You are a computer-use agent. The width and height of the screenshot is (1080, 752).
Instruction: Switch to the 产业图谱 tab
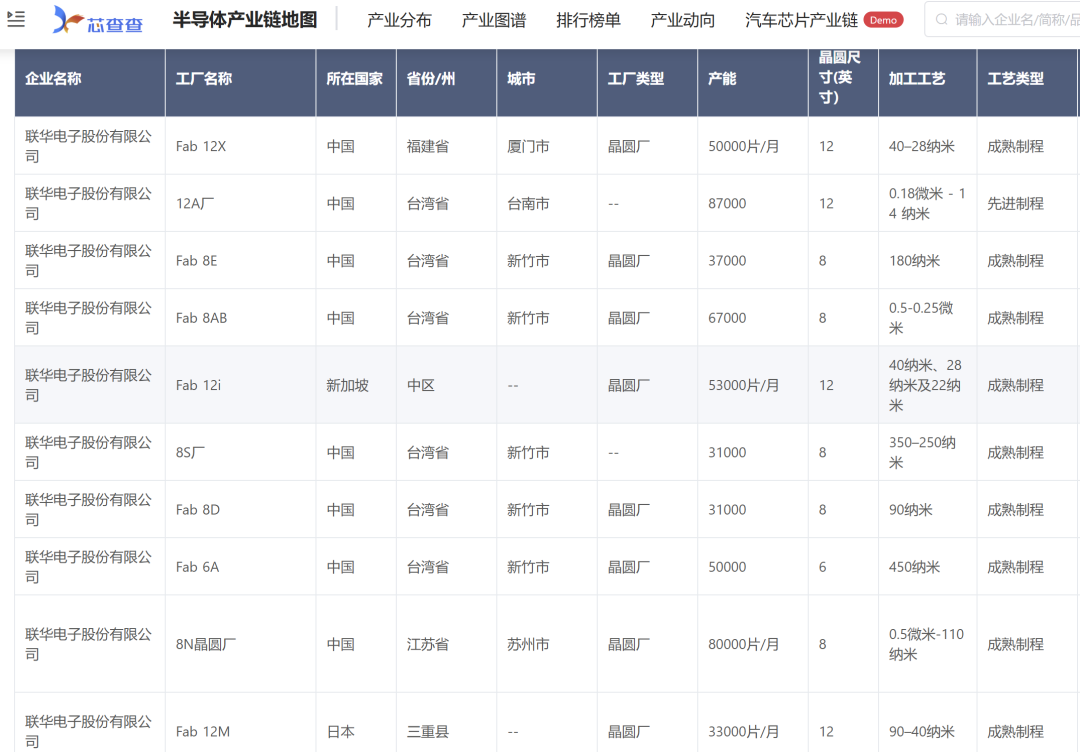tap(493, 20)
